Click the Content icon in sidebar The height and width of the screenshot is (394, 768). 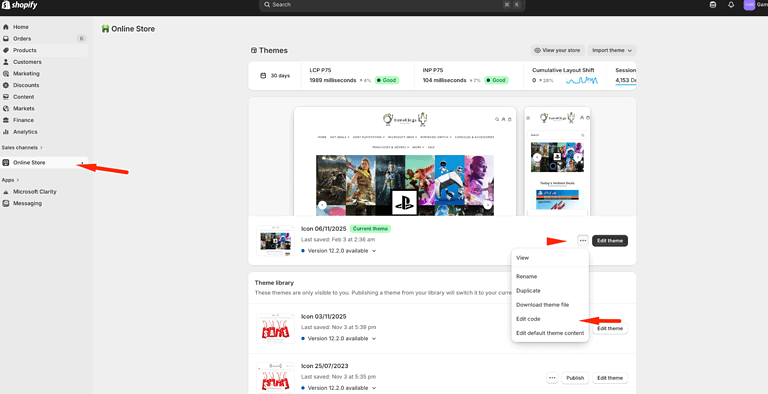click(6, 97)
